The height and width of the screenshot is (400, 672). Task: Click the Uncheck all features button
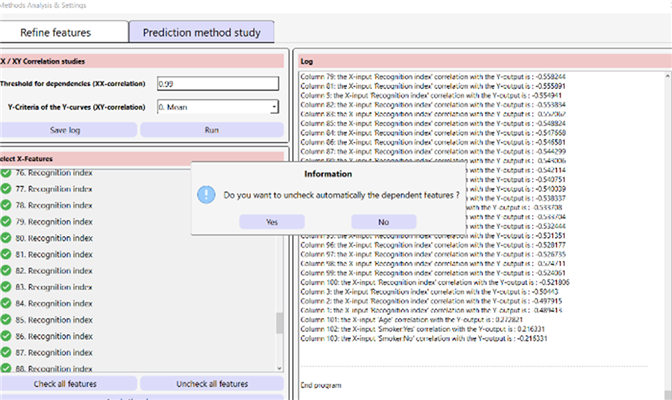(x=212, y=384)
